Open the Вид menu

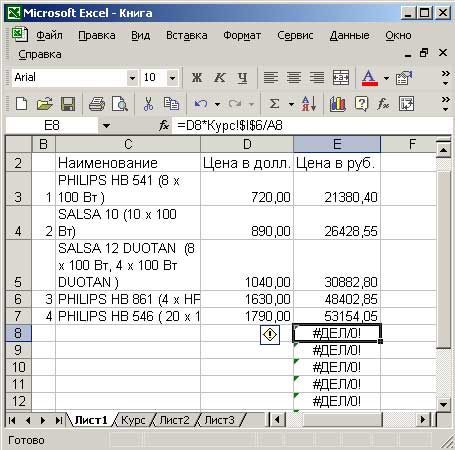(140, 35)
